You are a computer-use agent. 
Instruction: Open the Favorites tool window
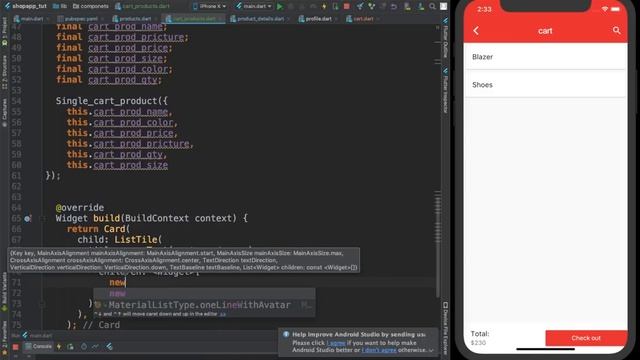click(4, 337)
